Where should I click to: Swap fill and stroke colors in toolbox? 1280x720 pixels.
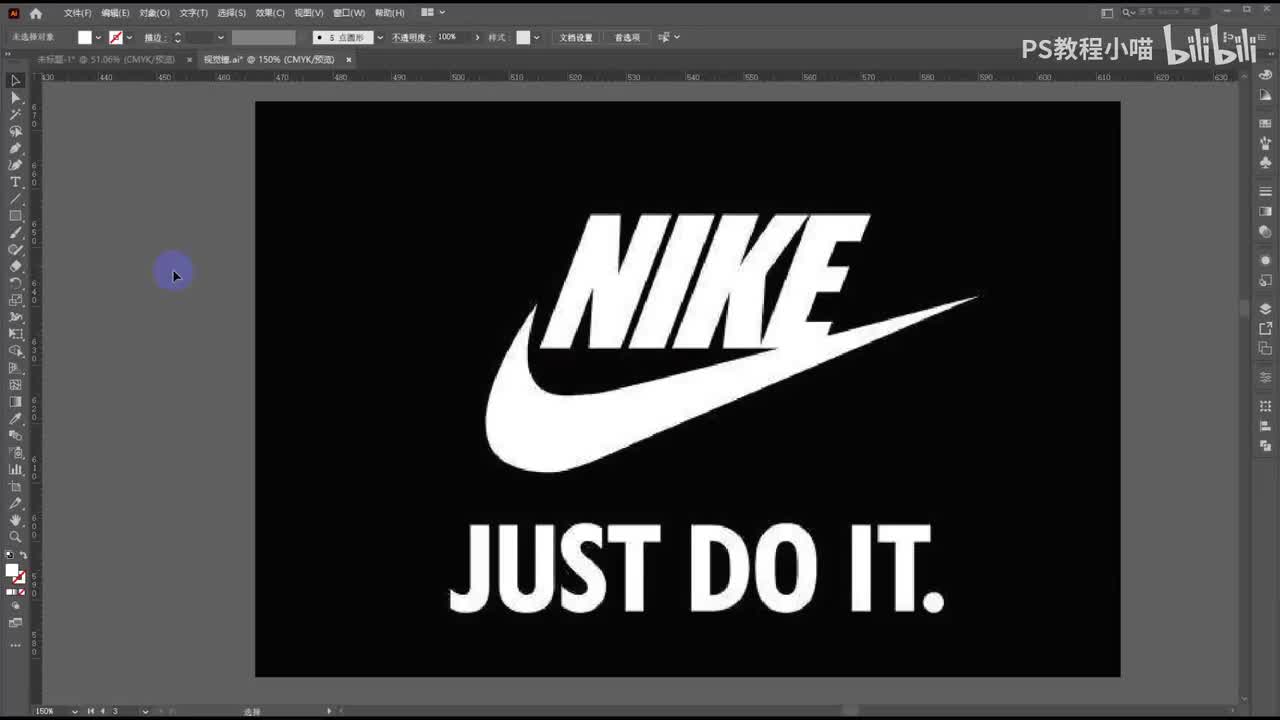coord(23,555)
